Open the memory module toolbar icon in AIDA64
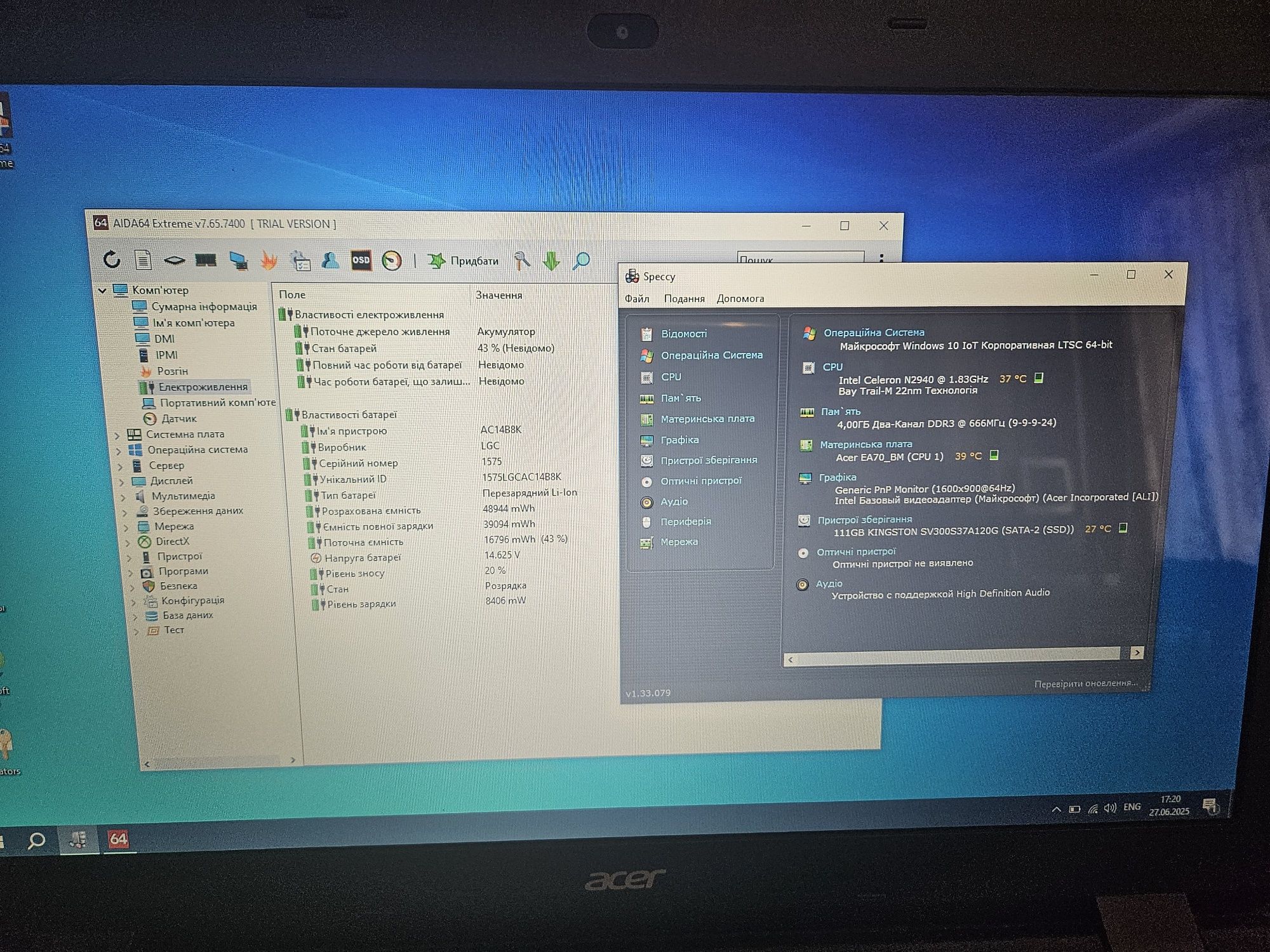 (x=206, y=260)
